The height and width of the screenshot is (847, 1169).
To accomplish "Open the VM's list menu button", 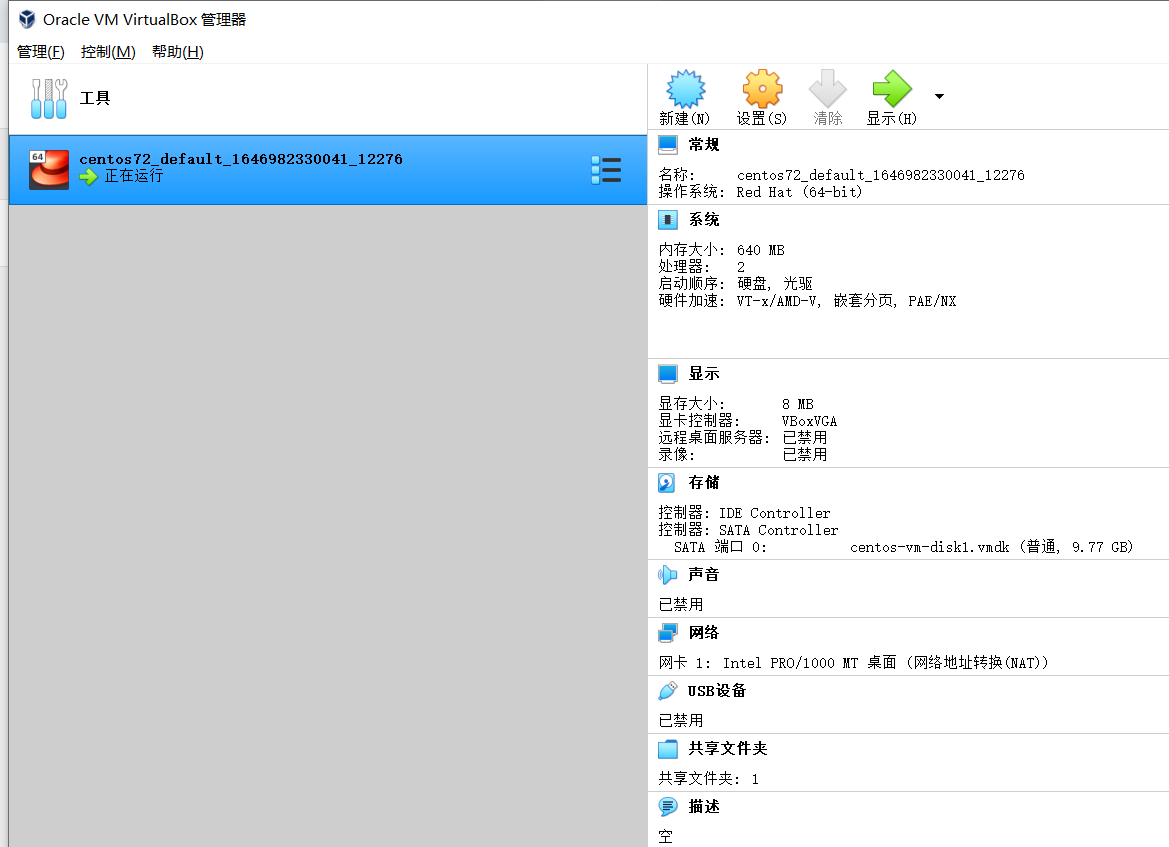I will click(x=606, y=169).
